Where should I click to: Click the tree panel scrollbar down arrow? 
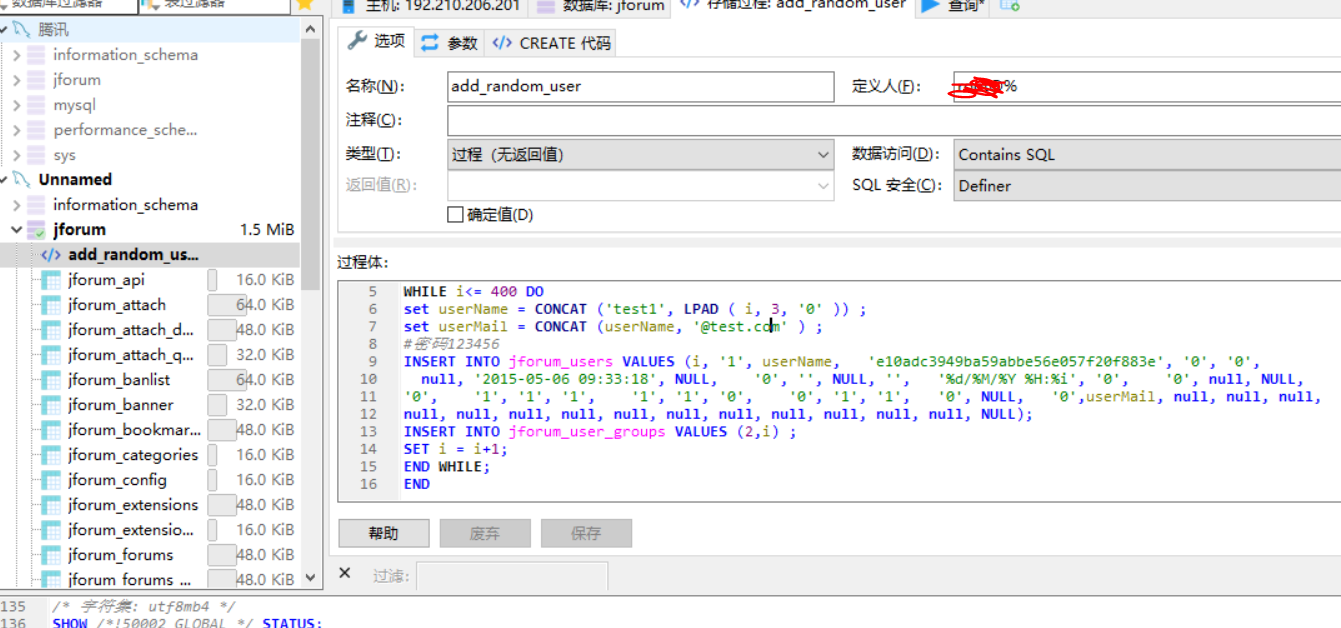(310, 577)
